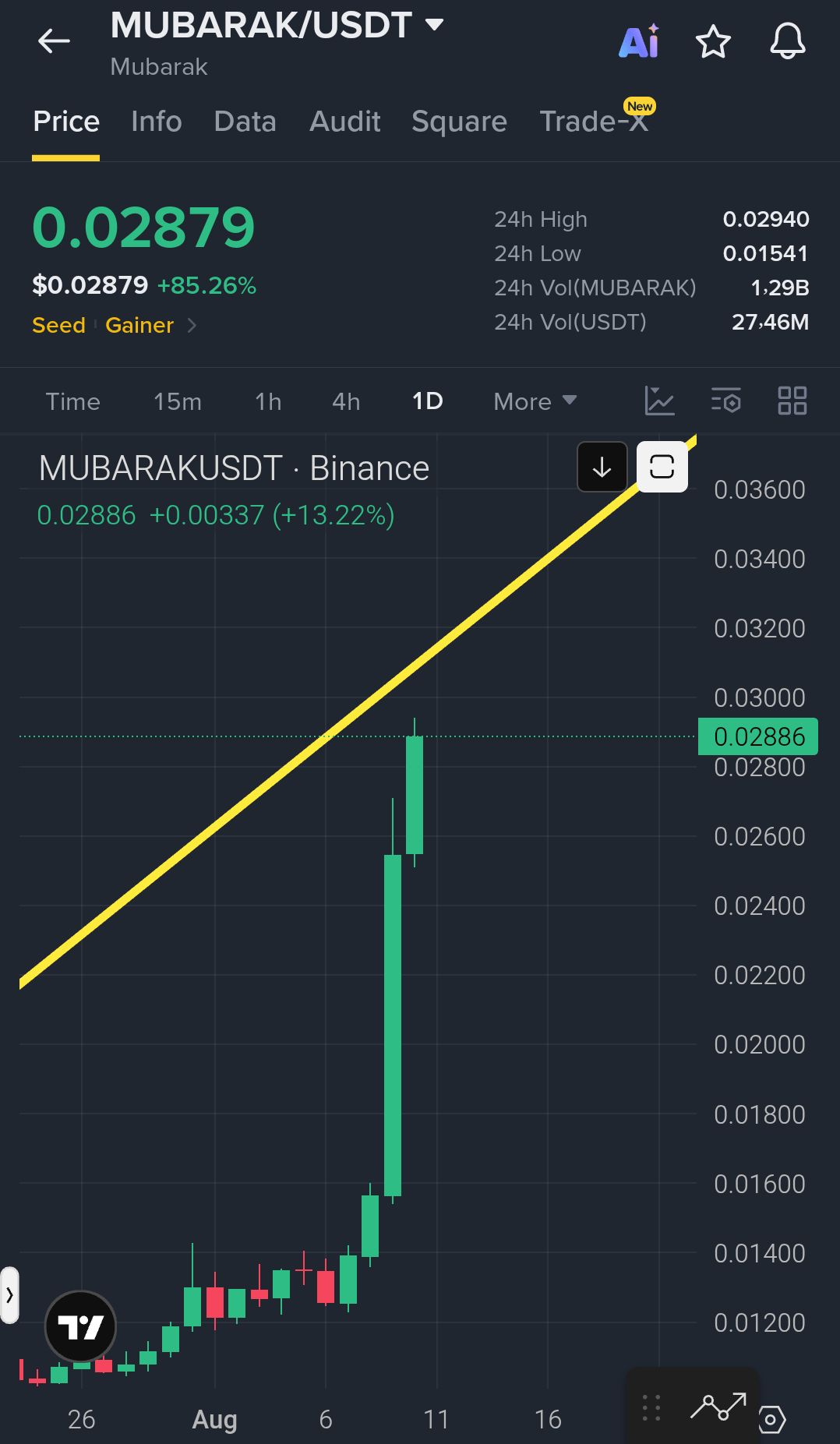Tap the Gainer tag link
This screenshot has width=840, height=1444.
pos(139,325)
